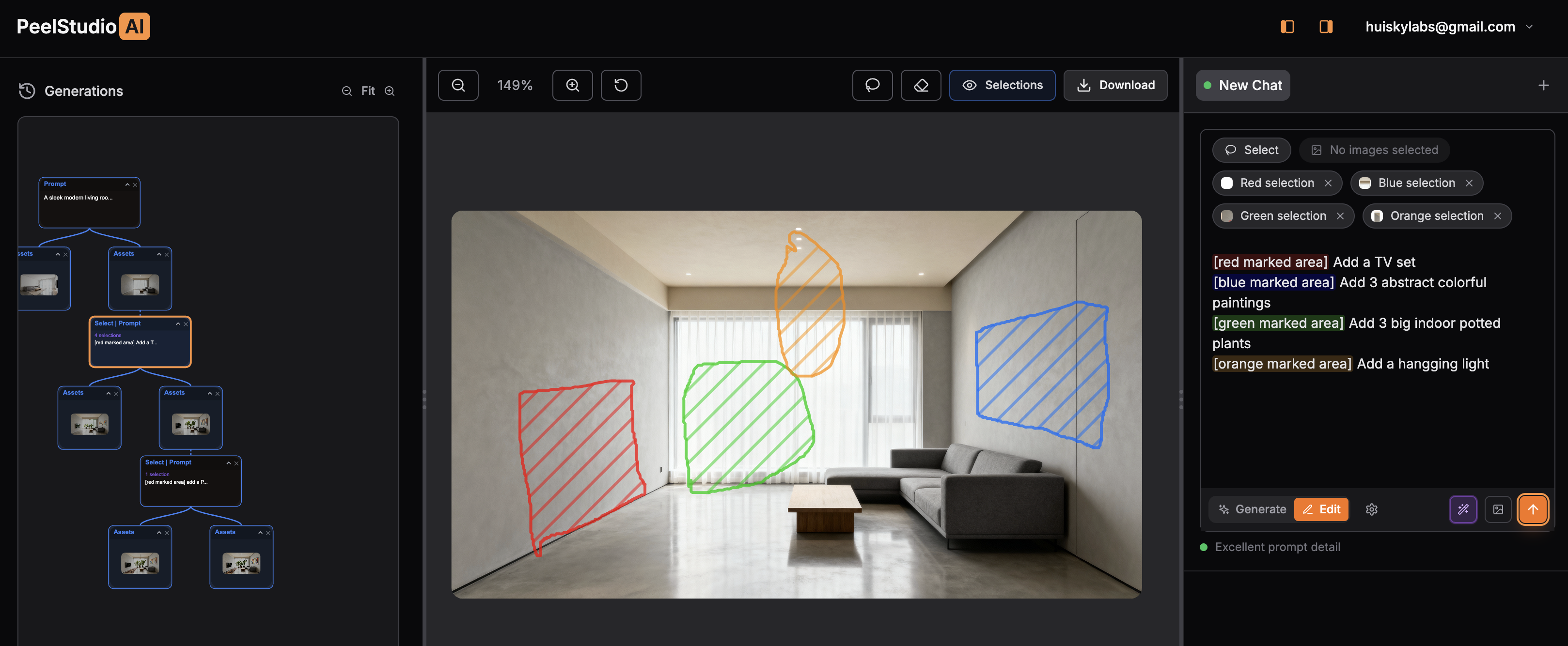Toggle the right sidebar panel icon

(1326, 27)
